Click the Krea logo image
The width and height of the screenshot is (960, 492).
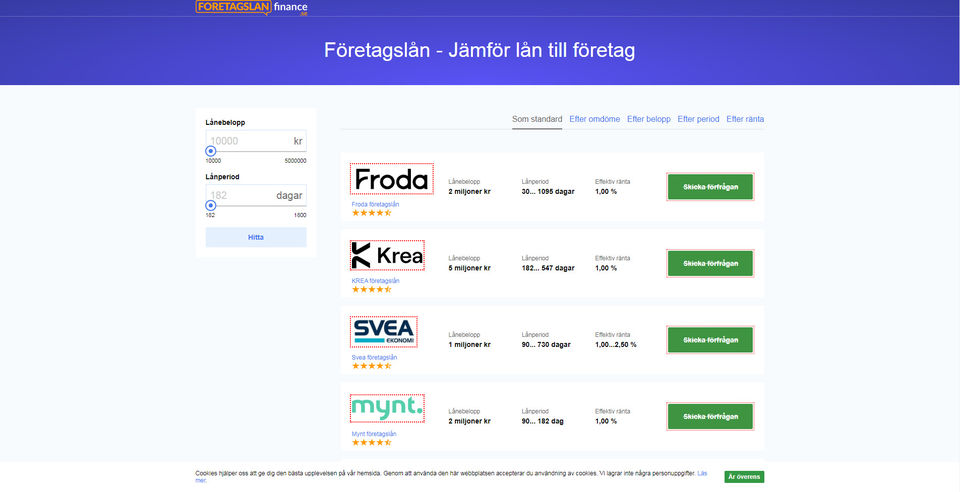[387, 256]
